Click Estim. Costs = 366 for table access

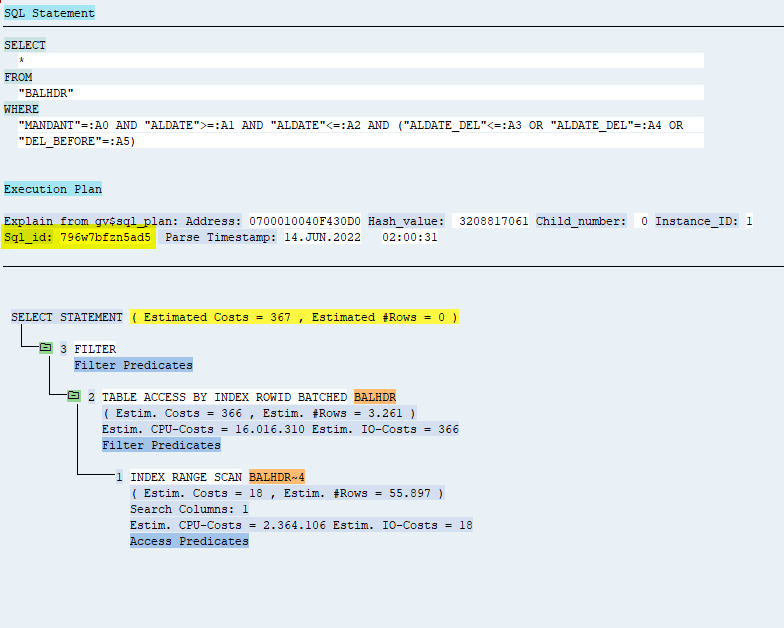pos(260,413)
